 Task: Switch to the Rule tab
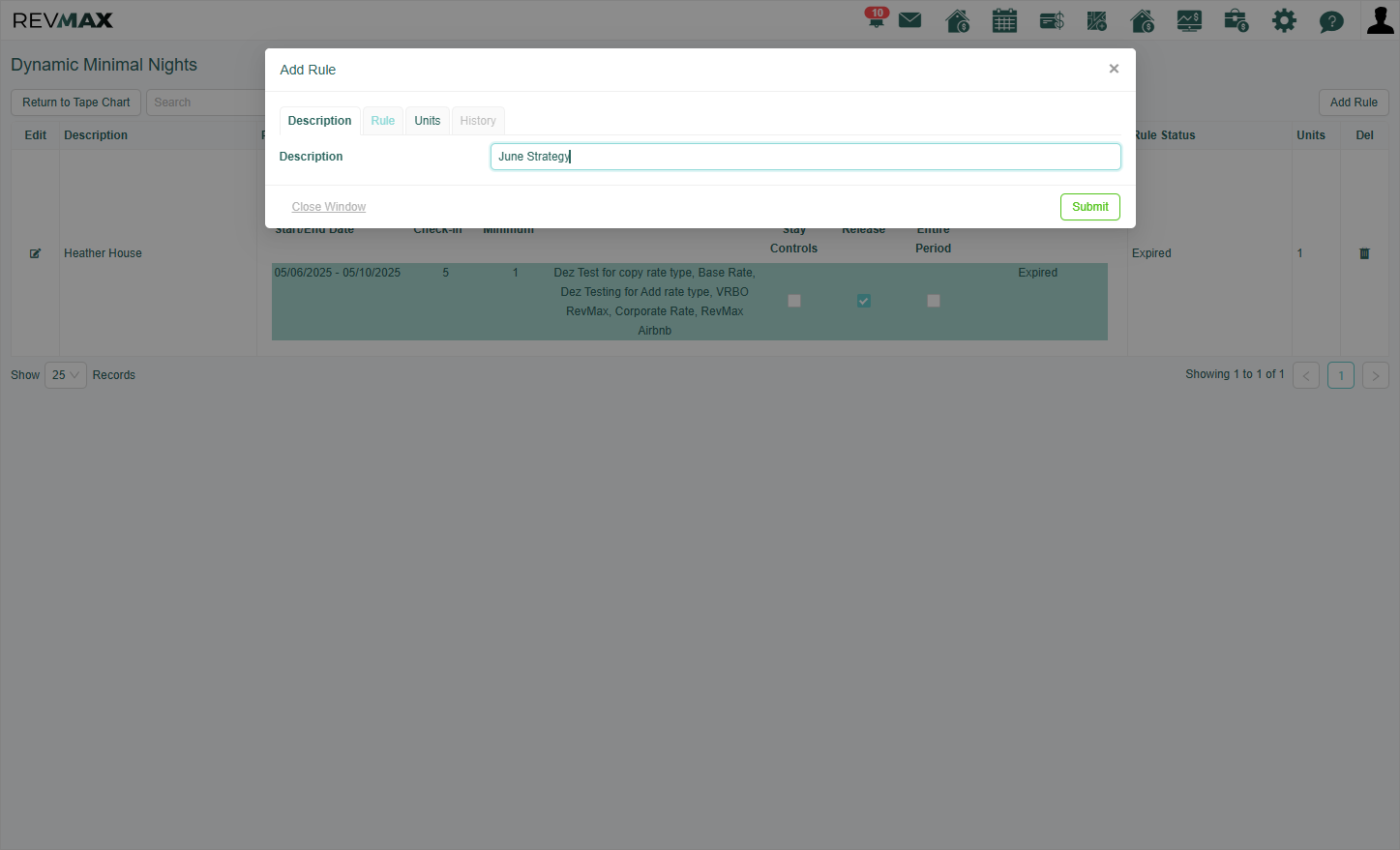point(383,121)
